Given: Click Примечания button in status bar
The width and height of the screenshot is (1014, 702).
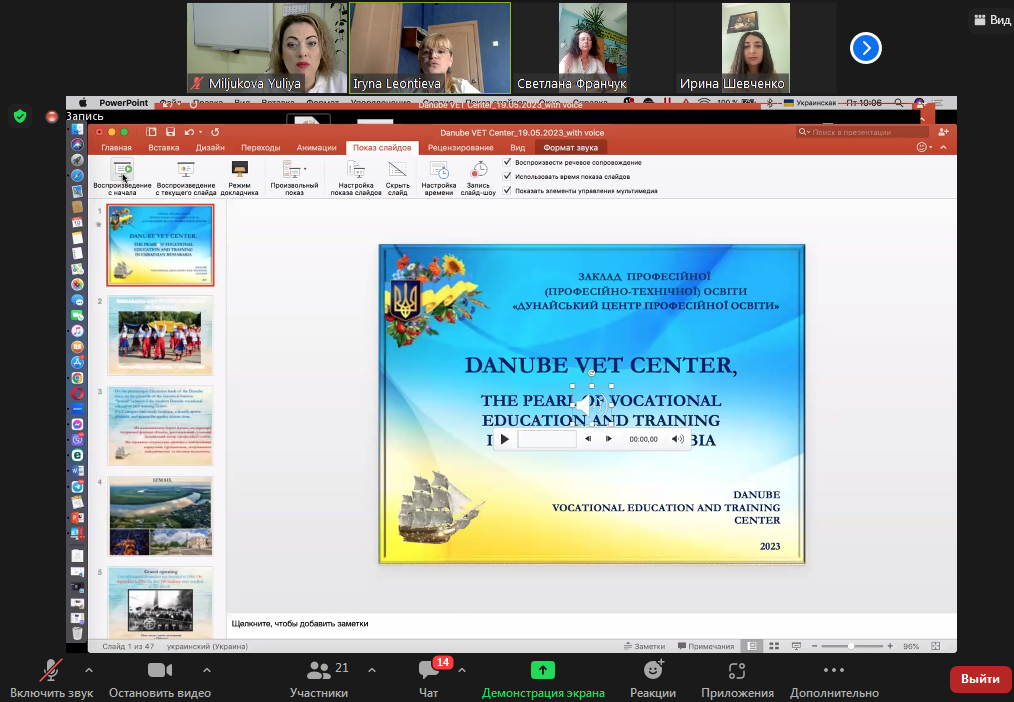Looking at the screenshot, I should tap(706, 646).
